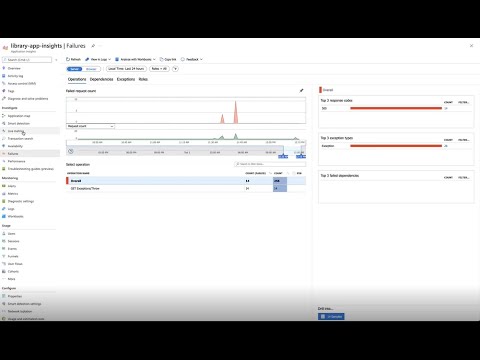
Task: Click the search to filter items field
Action: pos(270,164)
